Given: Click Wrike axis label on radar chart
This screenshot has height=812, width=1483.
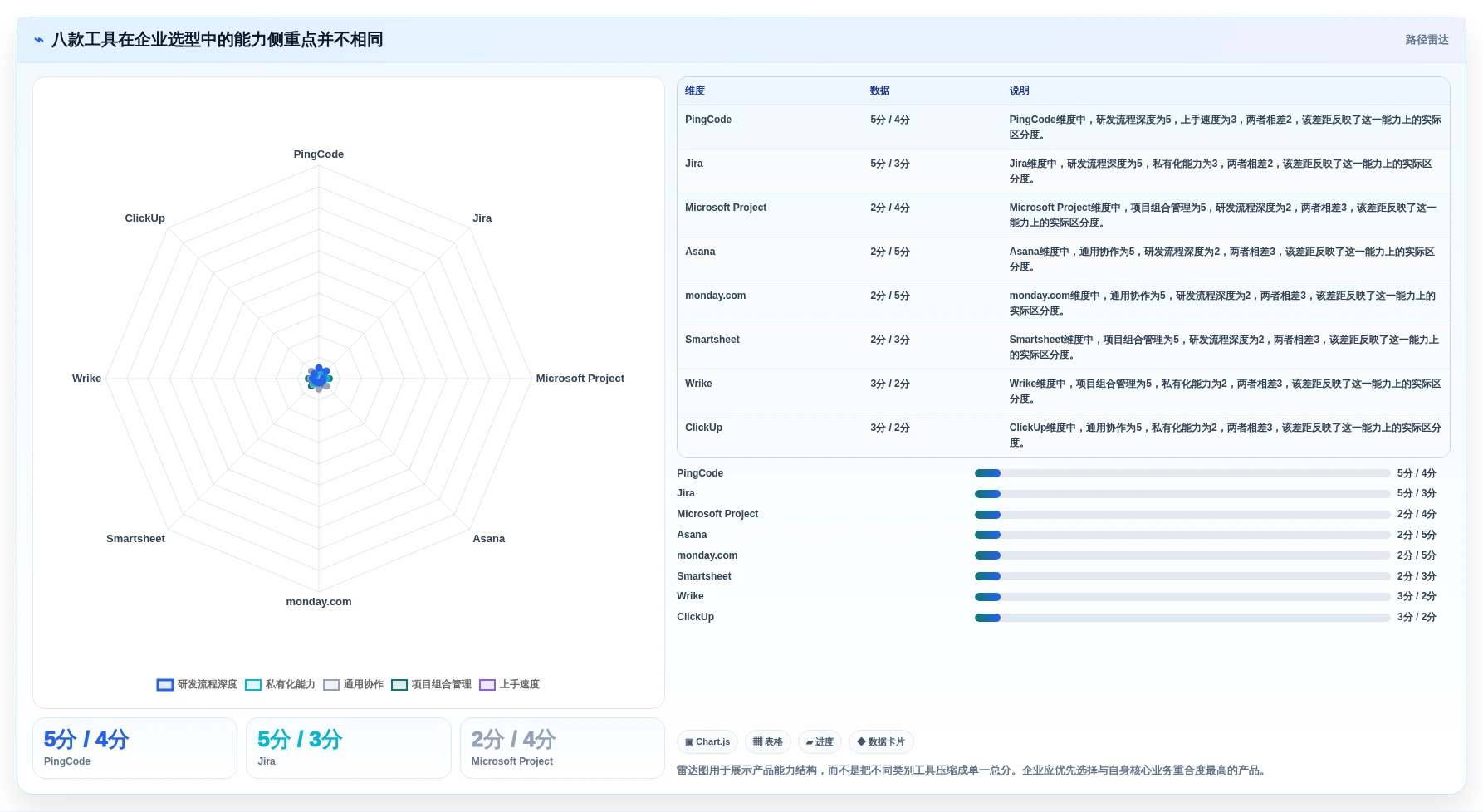Looking at the screenshot, I should 86,379.
